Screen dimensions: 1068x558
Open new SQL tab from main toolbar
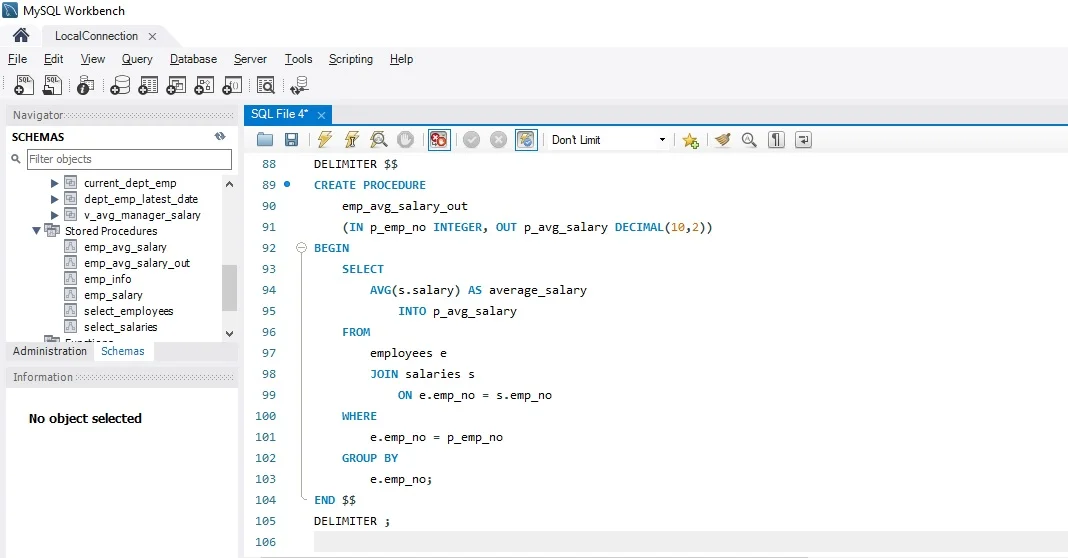(25, 86)
